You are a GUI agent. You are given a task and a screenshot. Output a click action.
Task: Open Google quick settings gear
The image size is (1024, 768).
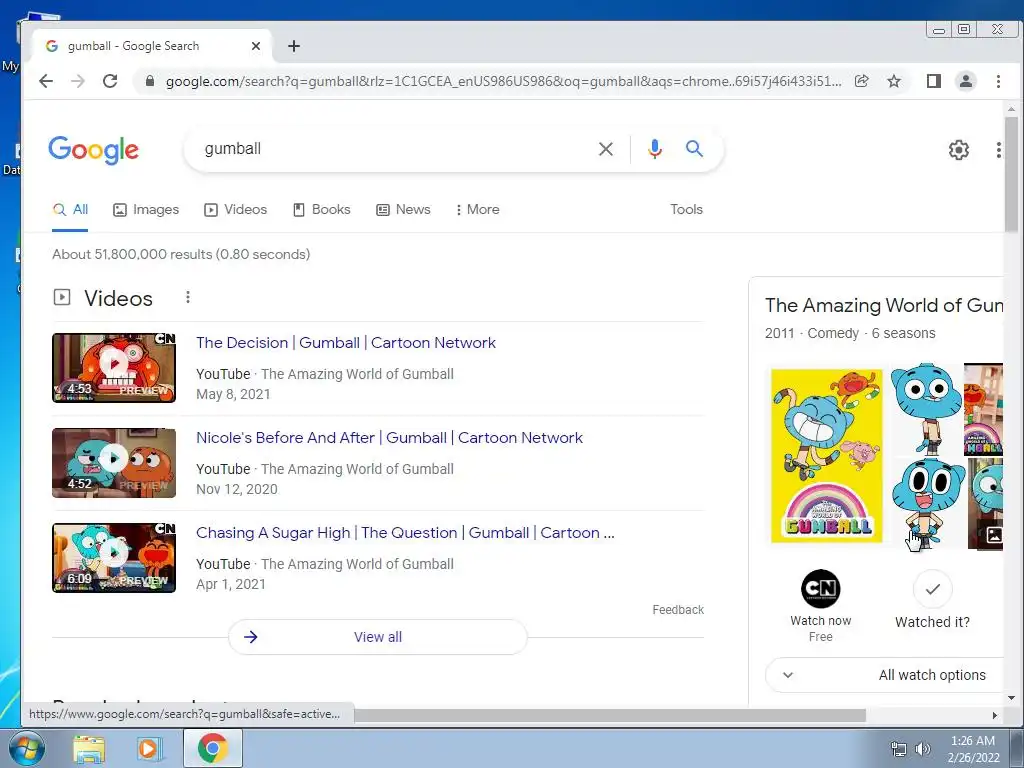[958, 150]
